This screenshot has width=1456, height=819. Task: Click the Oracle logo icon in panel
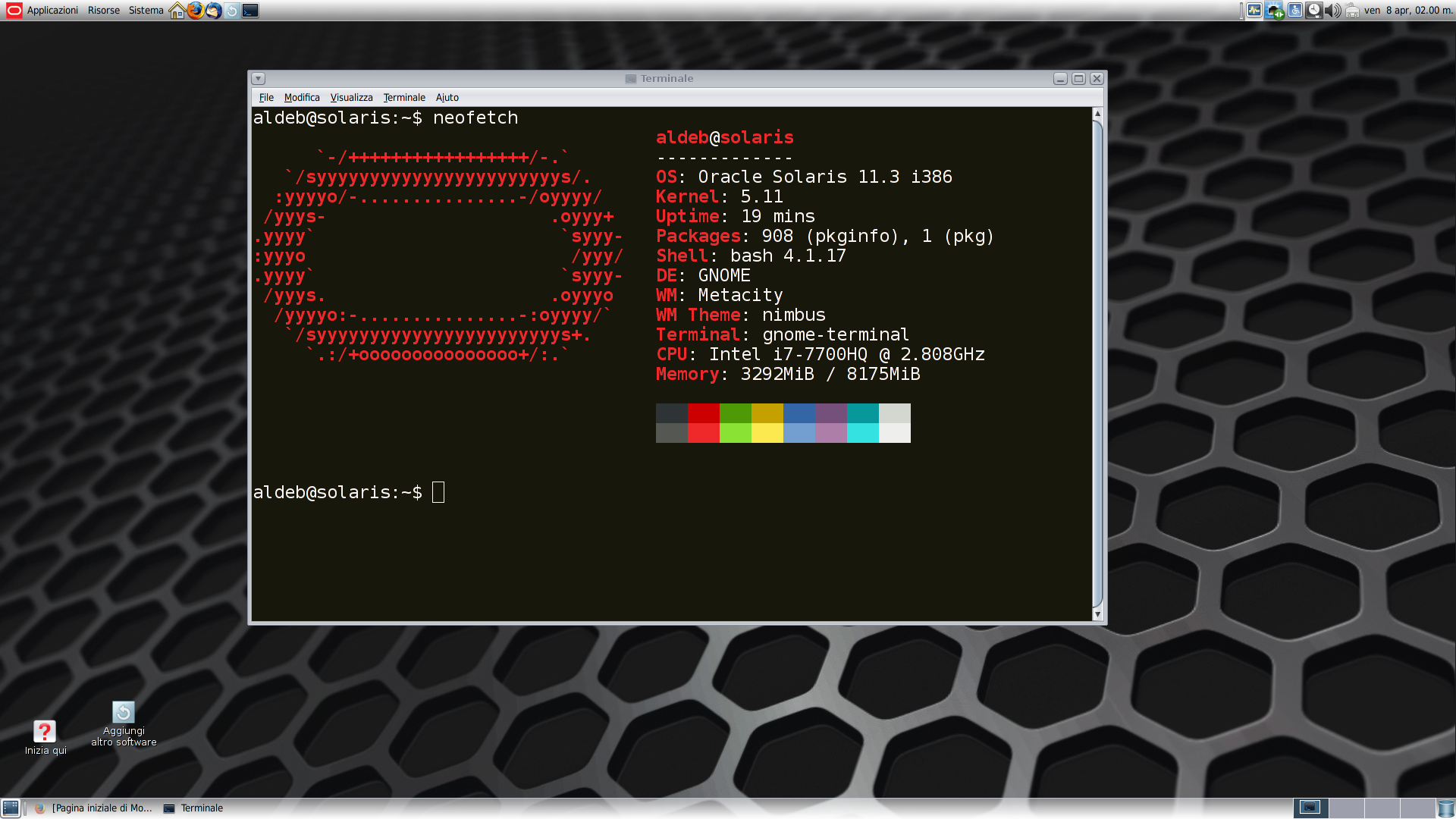(x=14, y=11)
